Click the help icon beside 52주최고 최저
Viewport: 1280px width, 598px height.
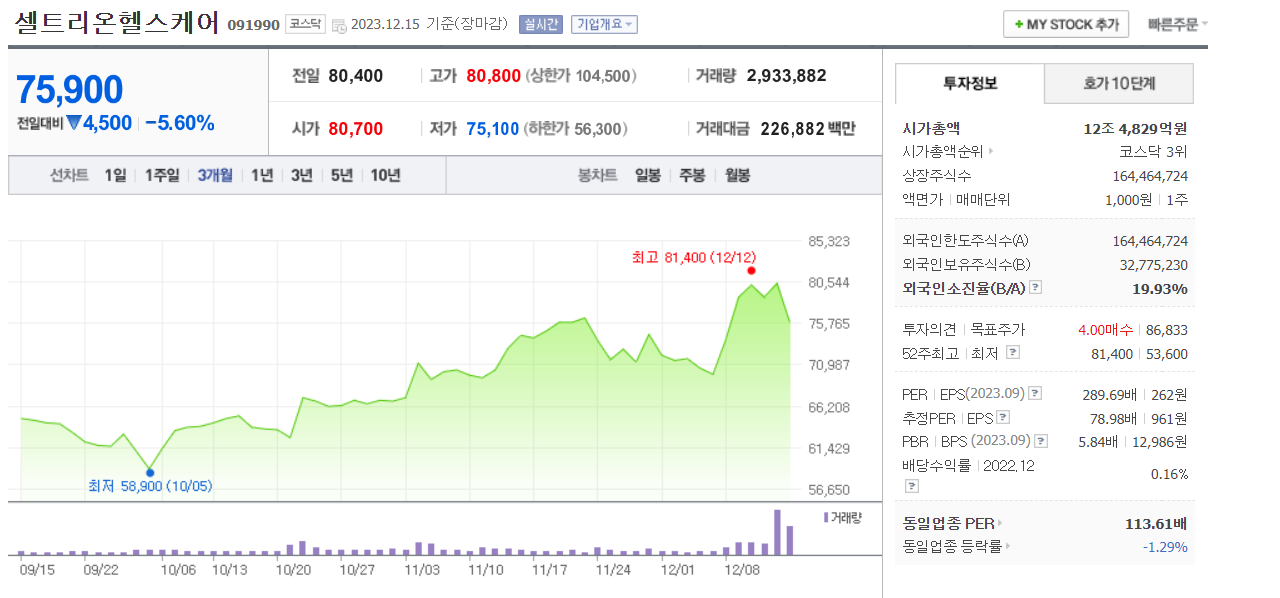coord(1013,353)
